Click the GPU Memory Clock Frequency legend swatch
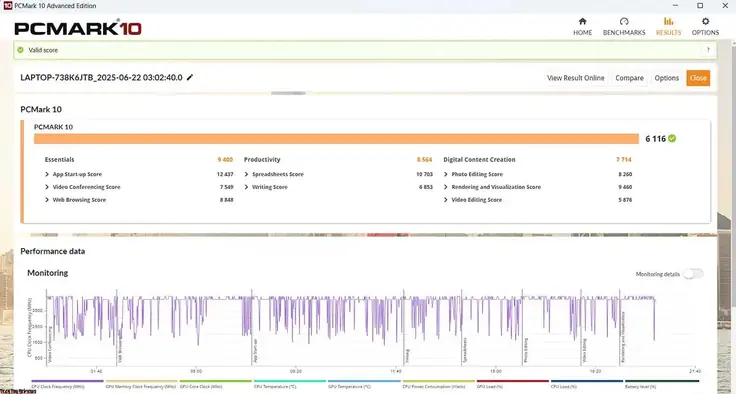Screen dimensions: 736x394 tap(141, 381)
